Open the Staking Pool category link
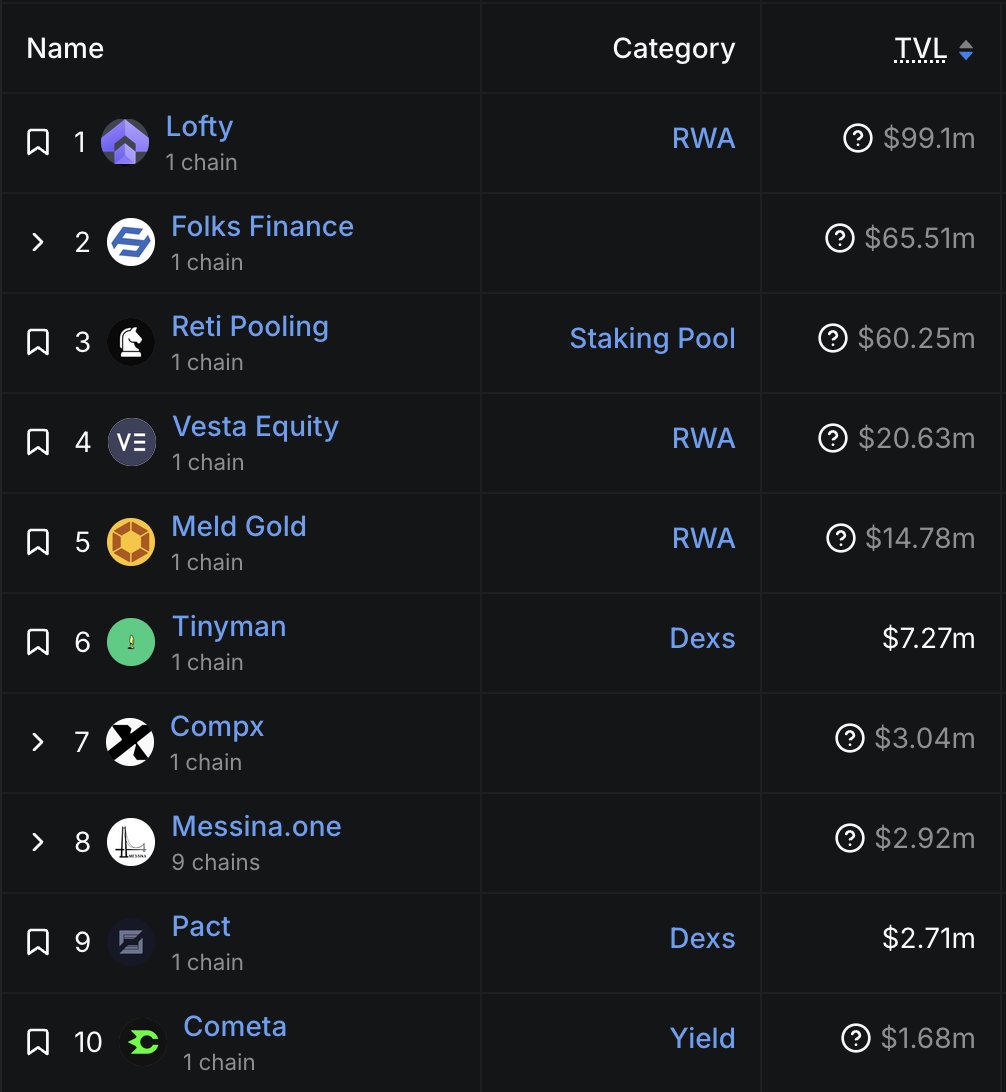This screenshot has height=1092, width=1006. (652, 339)
